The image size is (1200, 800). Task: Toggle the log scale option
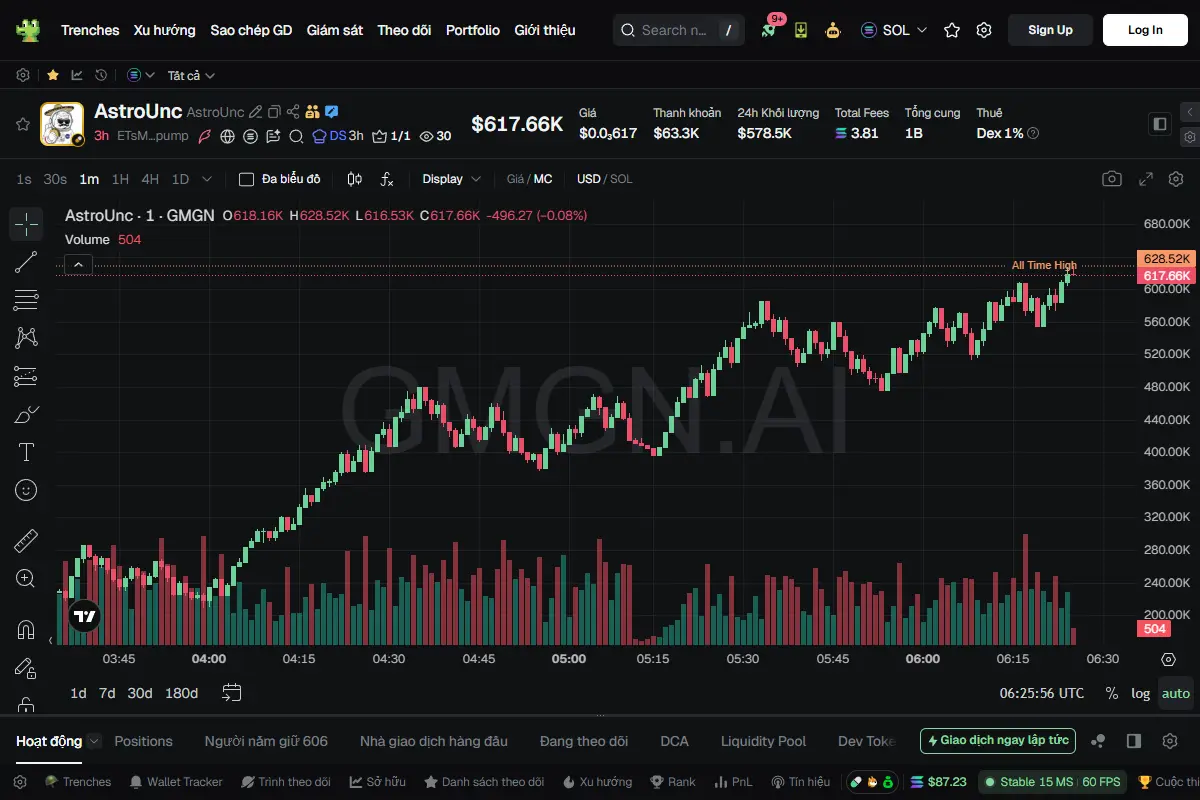(x=1141, y=693)
